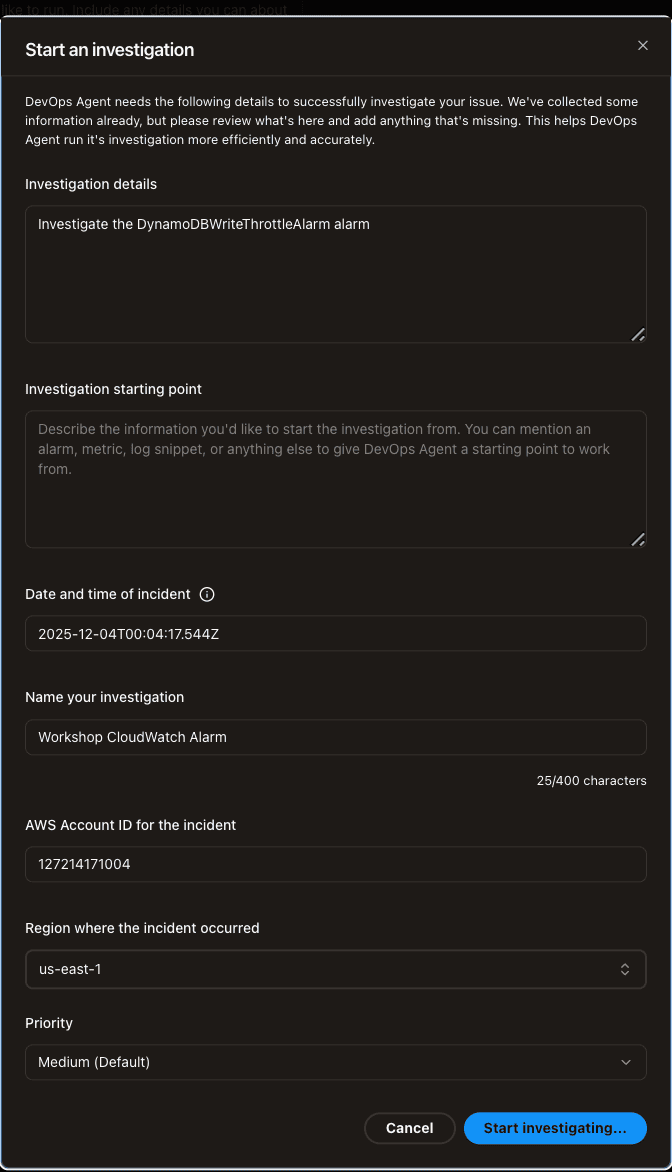This screenshot has height=1172, width=672.
Task: Focus the AWS Account ID input
Action: 335,864
